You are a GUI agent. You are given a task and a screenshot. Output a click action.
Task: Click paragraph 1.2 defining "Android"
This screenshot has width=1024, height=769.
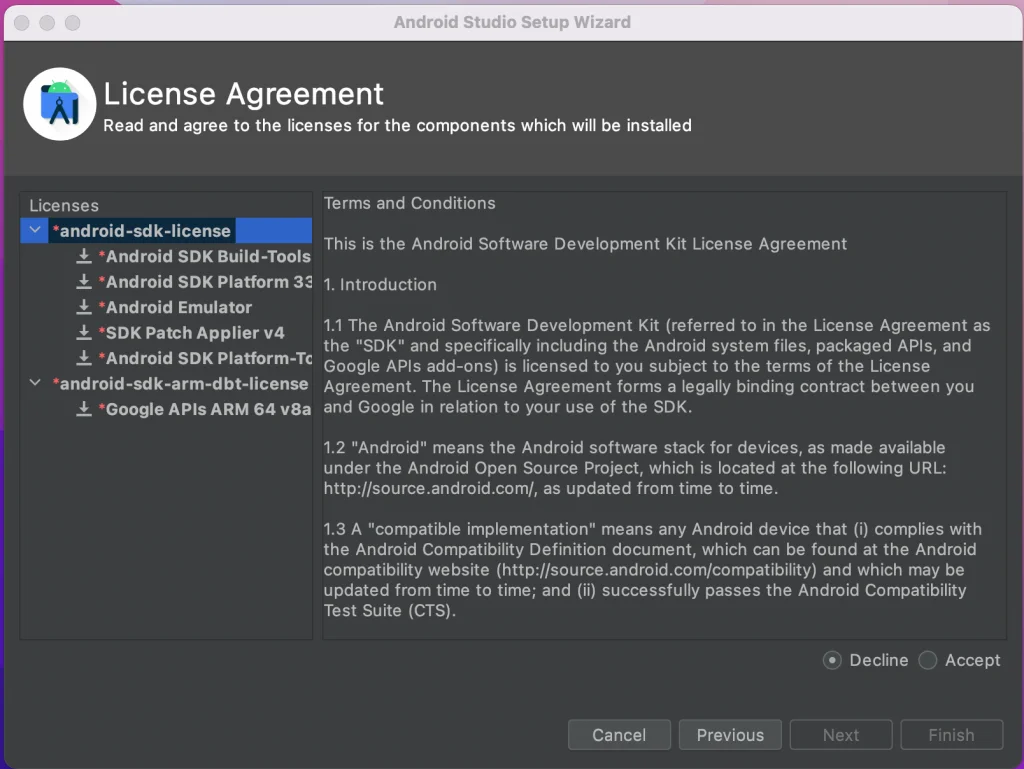click(635, 468)
